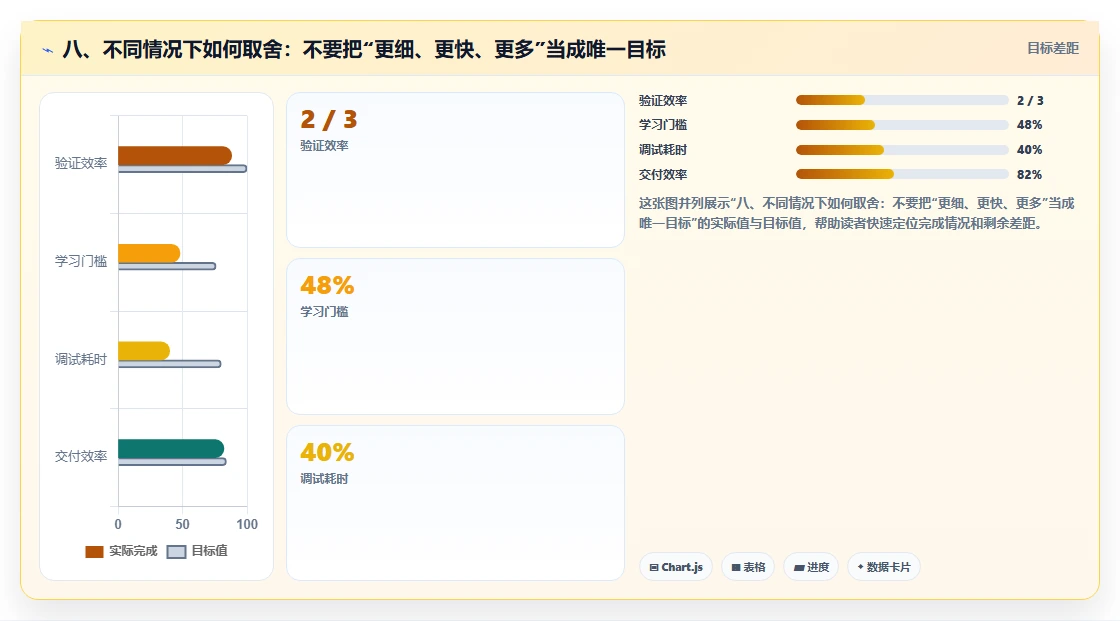
Task: Click the 数据卡片 tag chip
Action: (x=884, y=567)
